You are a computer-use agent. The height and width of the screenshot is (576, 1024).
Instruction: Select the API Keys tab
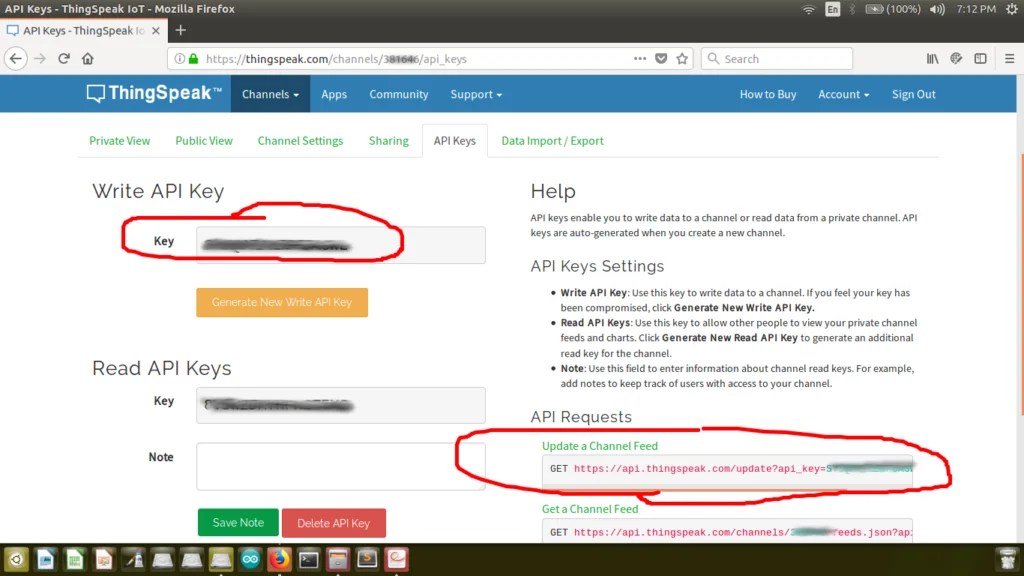click(455, 140)
